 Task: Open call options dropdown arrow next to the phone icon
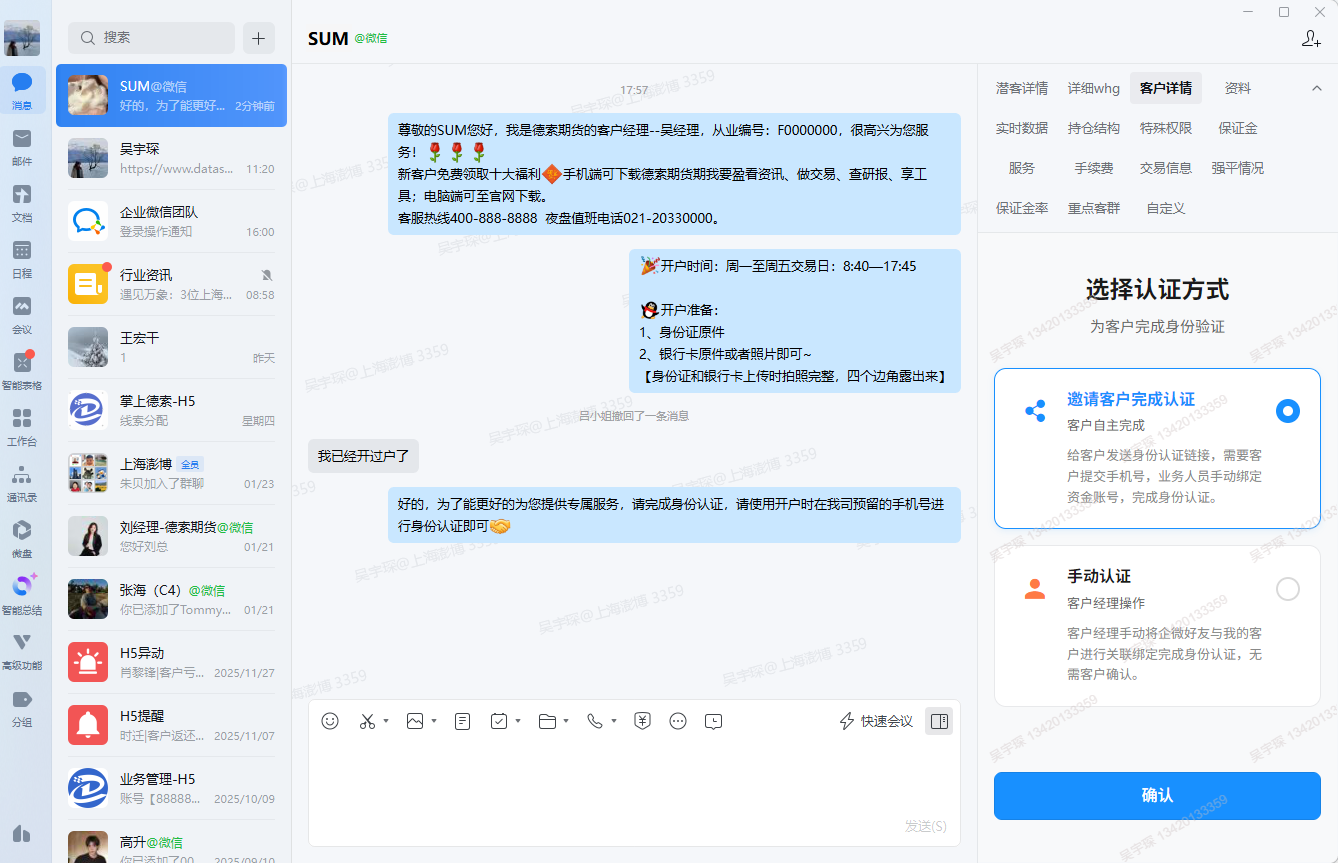tap(614, 721)
